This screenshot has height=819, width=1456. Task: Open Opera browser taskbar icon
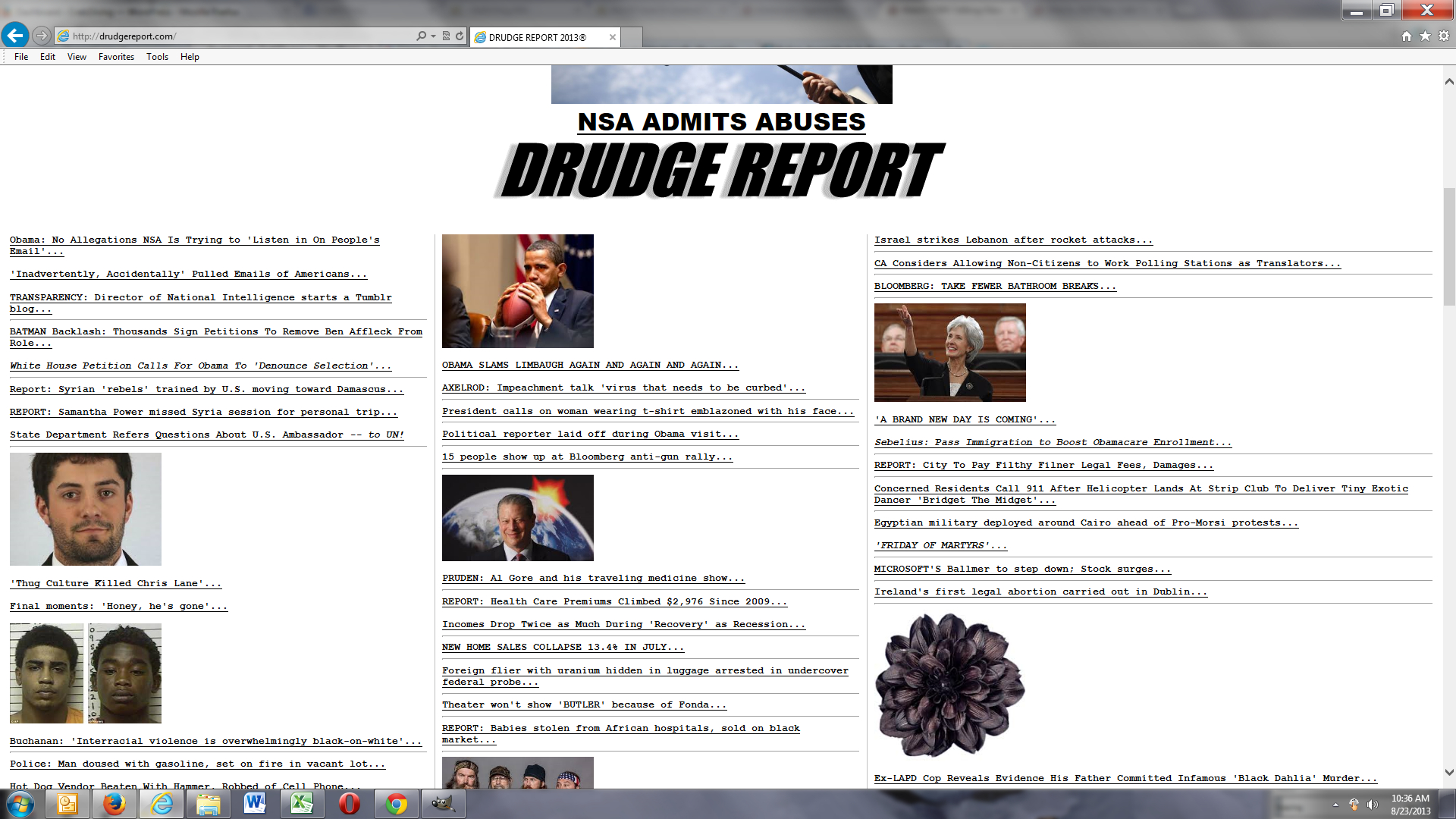(x=350, y=804)
